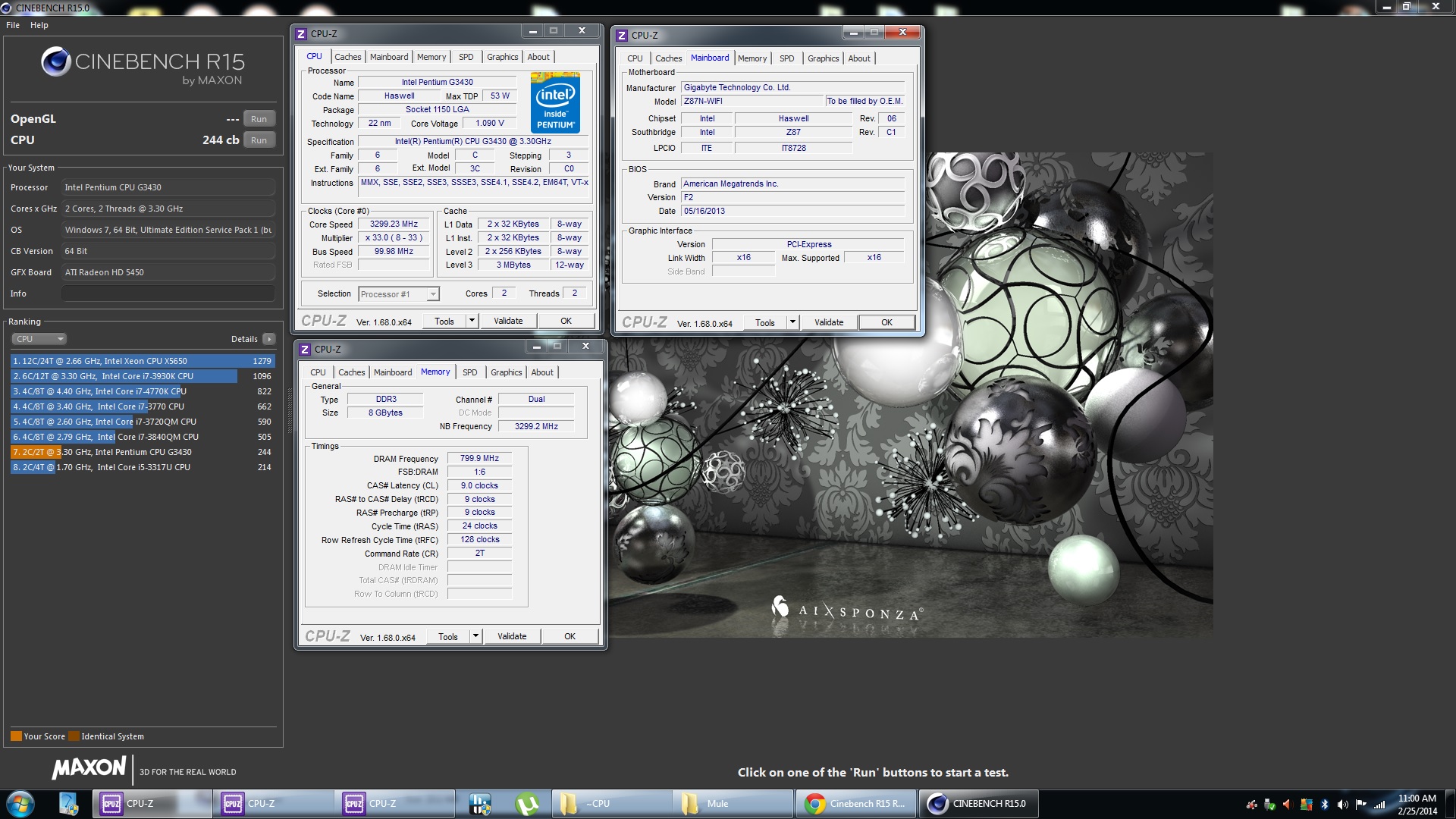Switch to the third CPU-Z taskbar button

[395, 804]
